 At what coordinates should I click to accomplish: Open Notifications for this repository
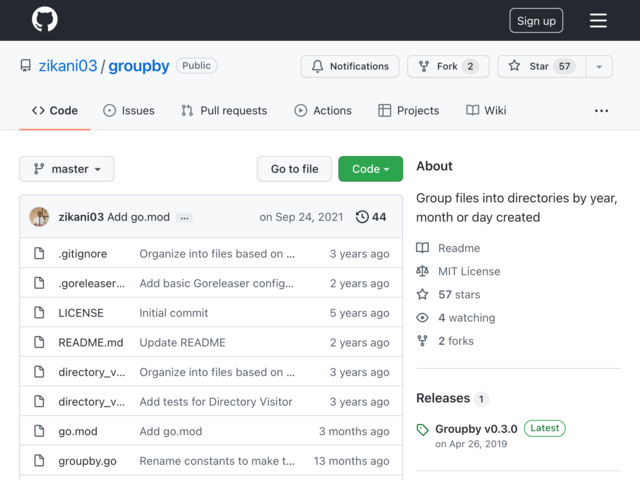350,66
